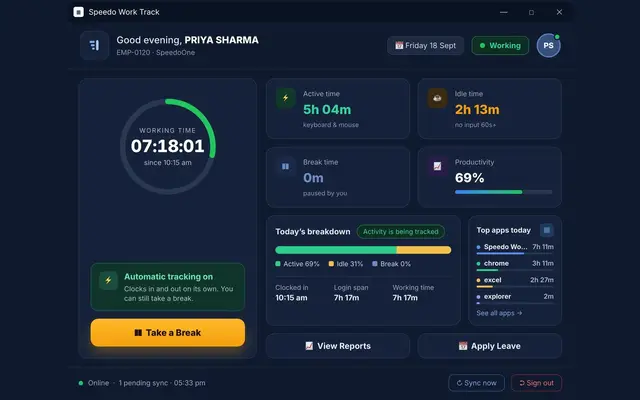Click the 0m Break time value
Screen dimensions: 640x400
[313, 178]
